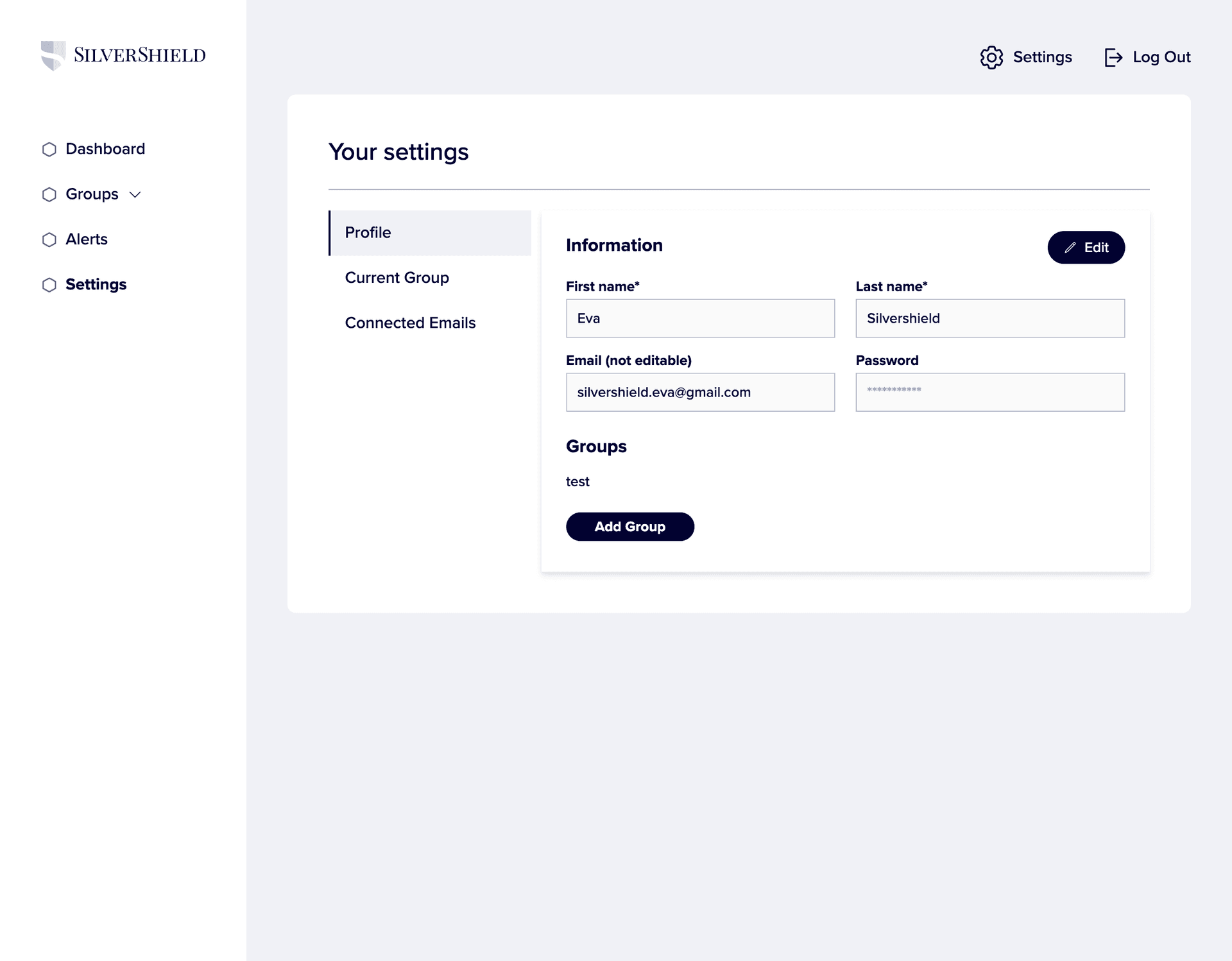Click the hexagon icon beside Groups
Screen dimensions: 1232x961
(x=49, y=194)
